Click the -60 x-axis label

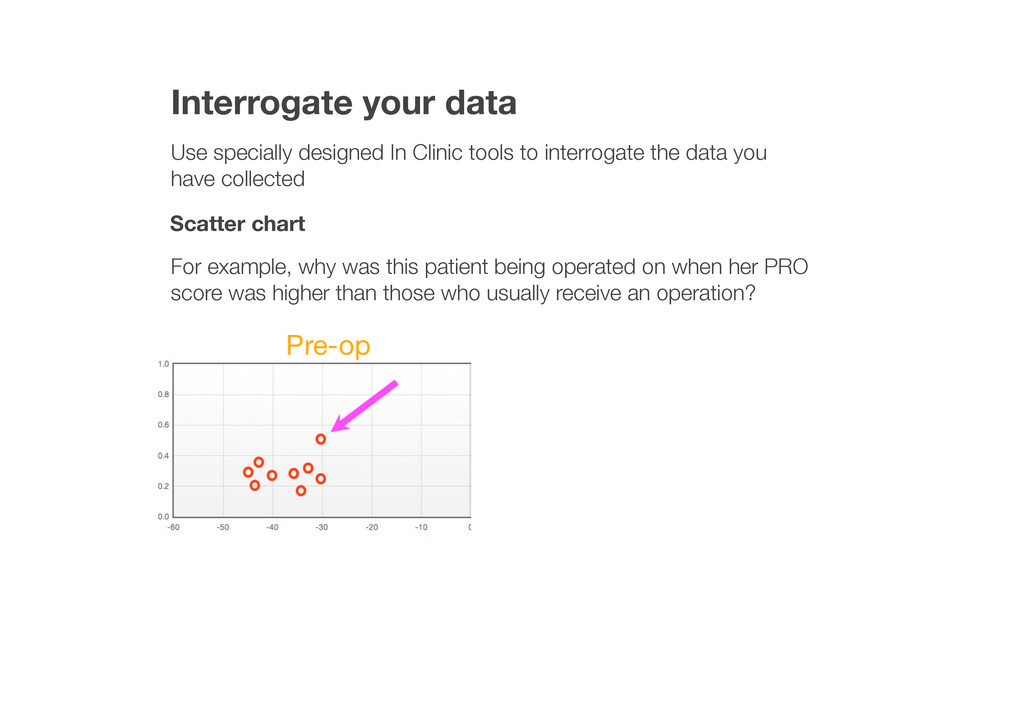tap(173, 528)
